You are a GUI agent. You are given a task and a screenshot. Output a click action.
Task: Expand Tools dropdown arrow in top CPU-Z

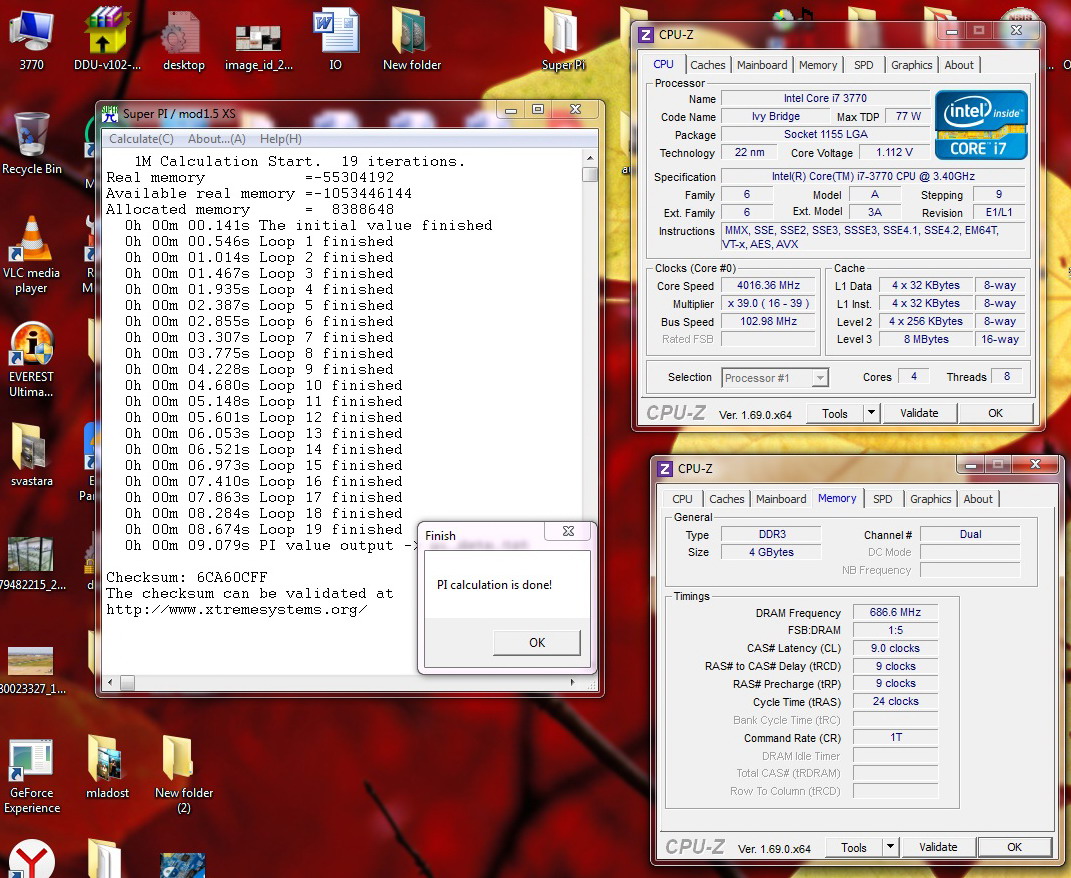(x=871, y=413)
